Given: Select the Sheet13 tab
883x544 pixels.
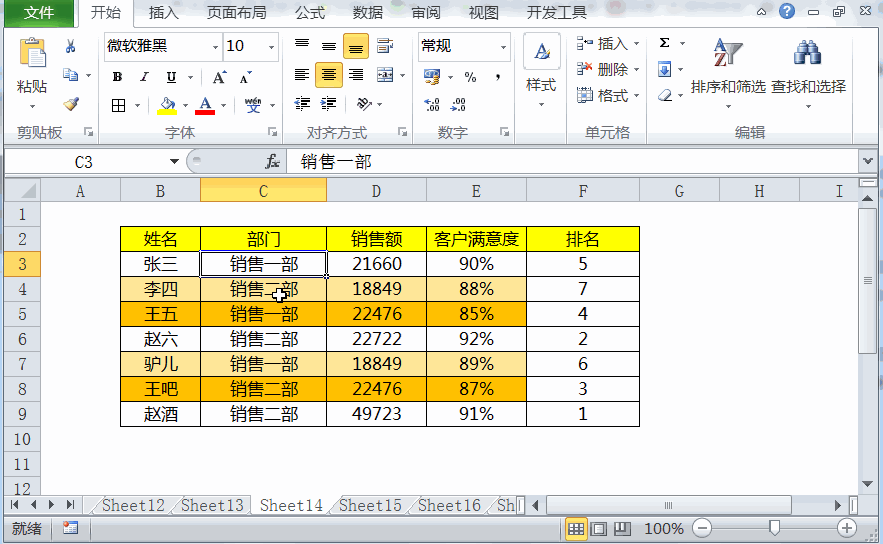Looking at the screenshot, I should [x=212, y=505].
